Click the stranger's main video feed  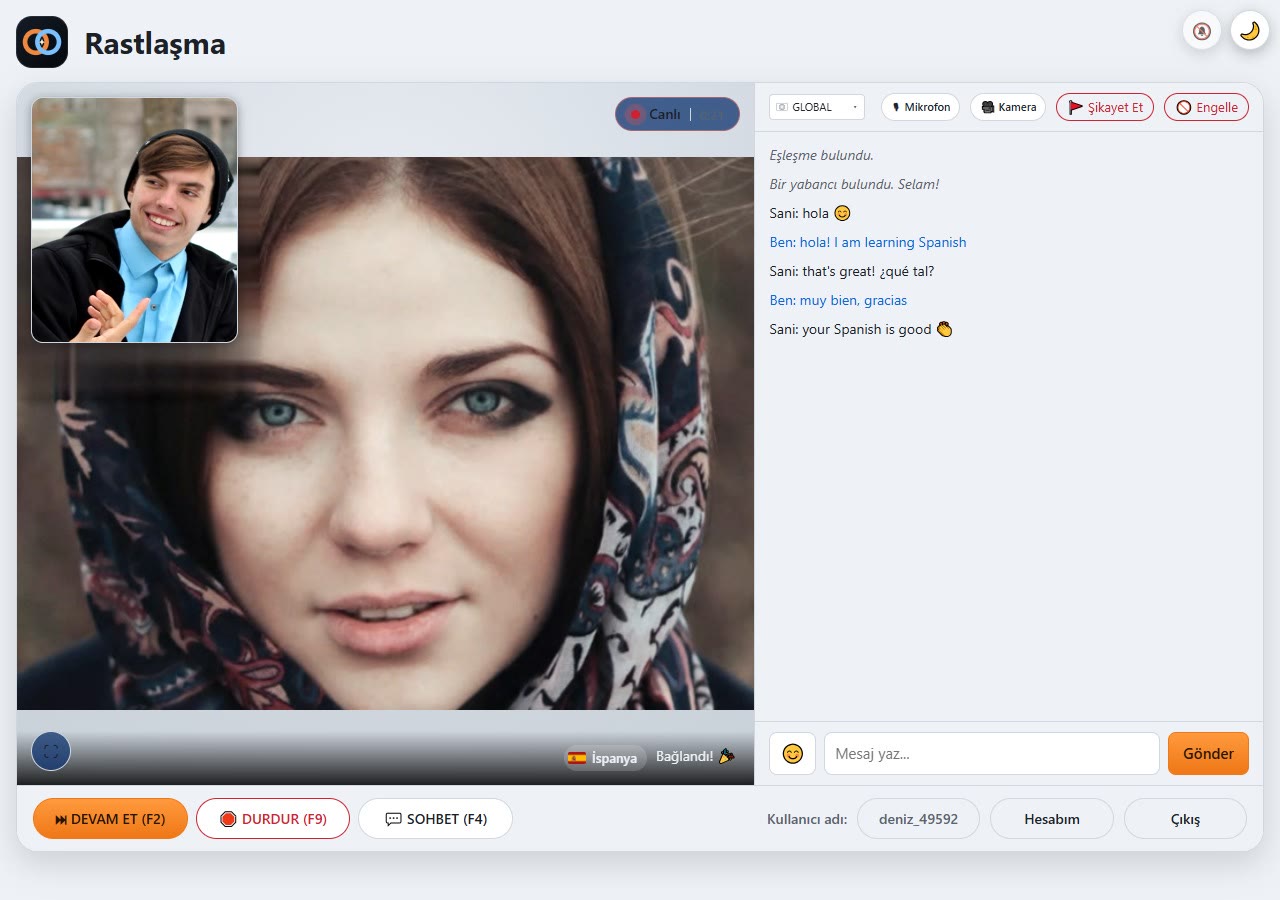tap(385, 433)
